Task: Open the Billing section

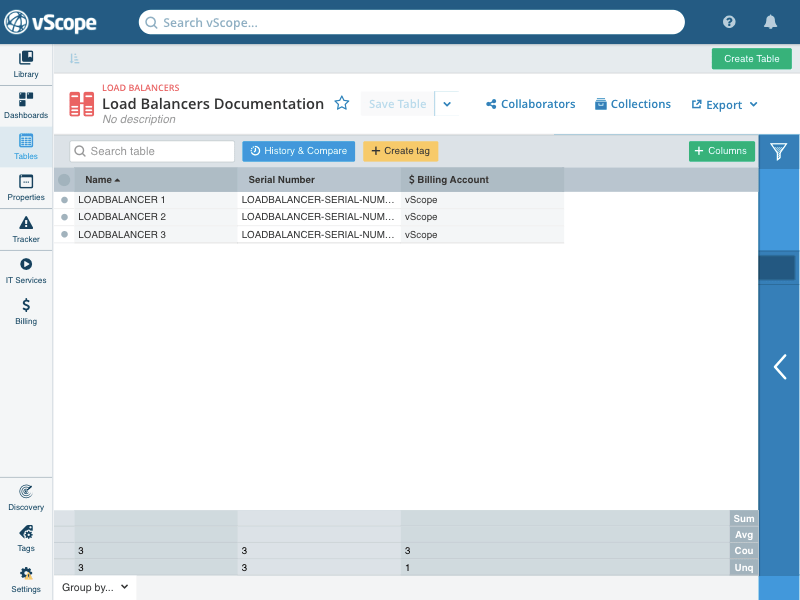Action: 26,312
